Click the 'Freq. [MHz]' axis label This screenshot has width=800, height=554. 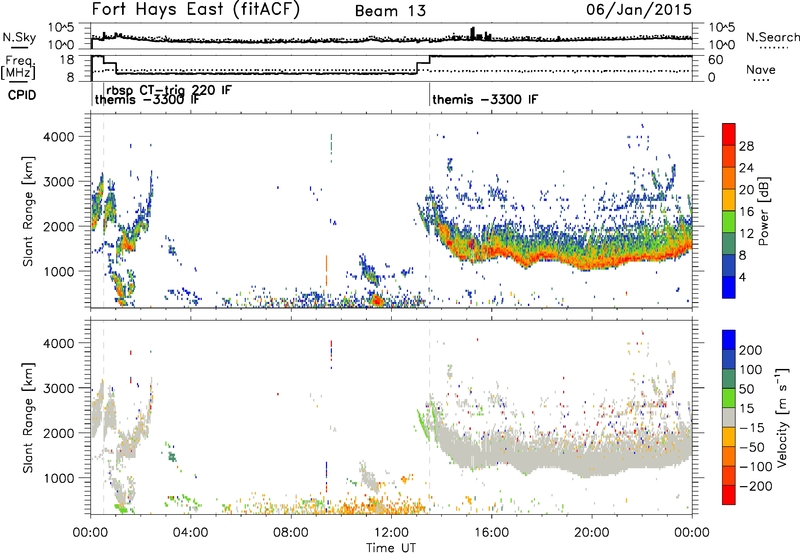click(18, 67)
